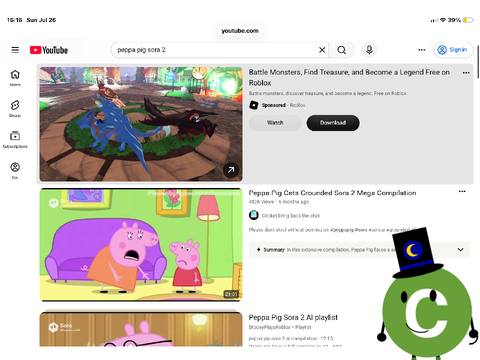Sign in to YouTube account
The height and width of the screenshot is (360, 480).
click(x=453, y=50)
